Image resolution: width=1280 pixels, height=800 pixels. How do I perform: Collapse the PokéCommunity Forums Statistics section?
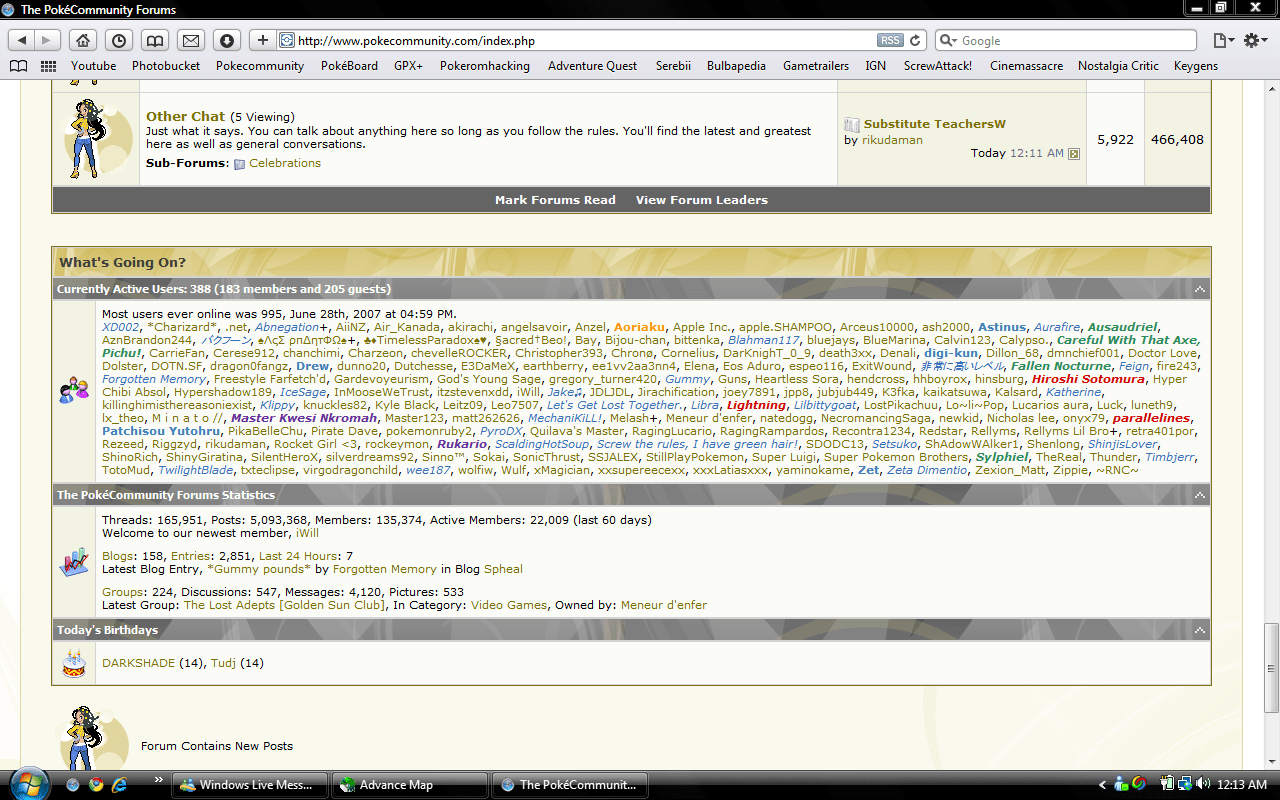[1199, 495]
